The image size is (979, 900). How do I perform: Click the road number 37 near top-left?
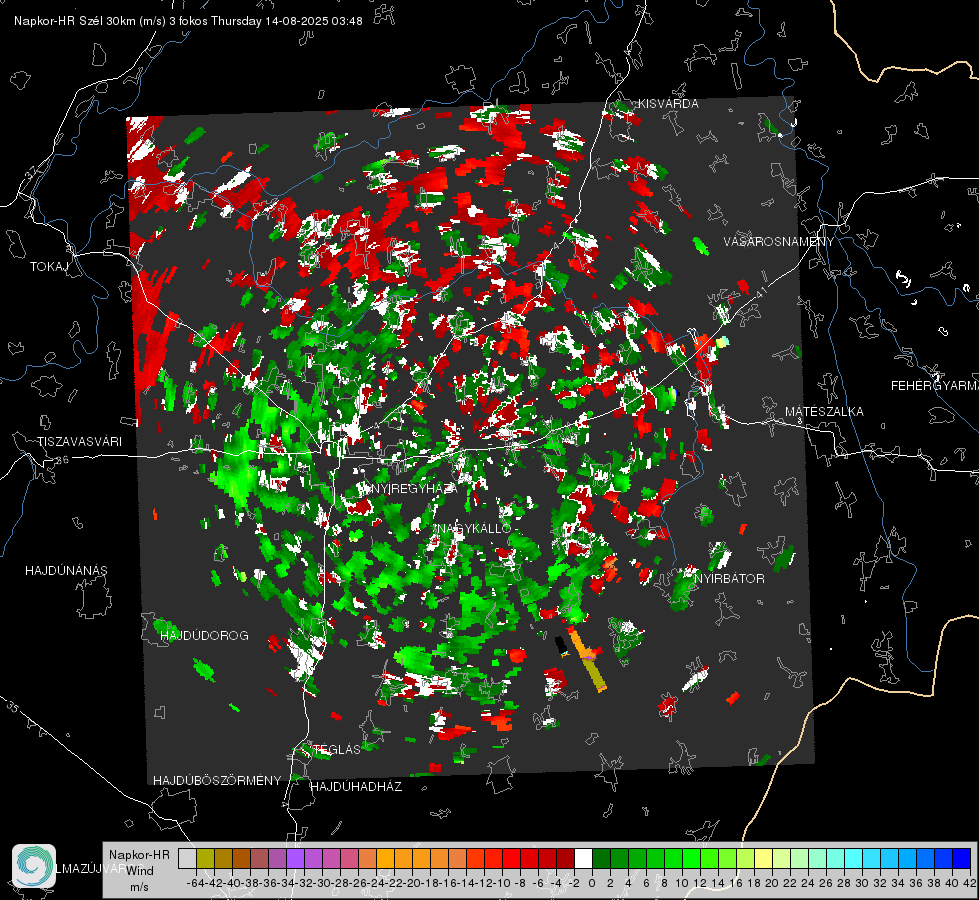(32, 171)
